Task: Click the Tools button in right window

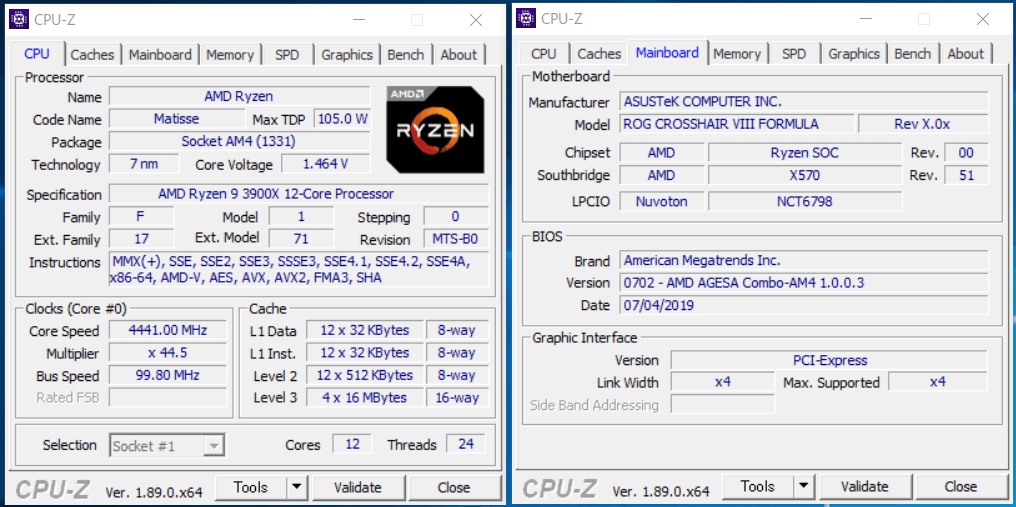Action: coord(757,486)
